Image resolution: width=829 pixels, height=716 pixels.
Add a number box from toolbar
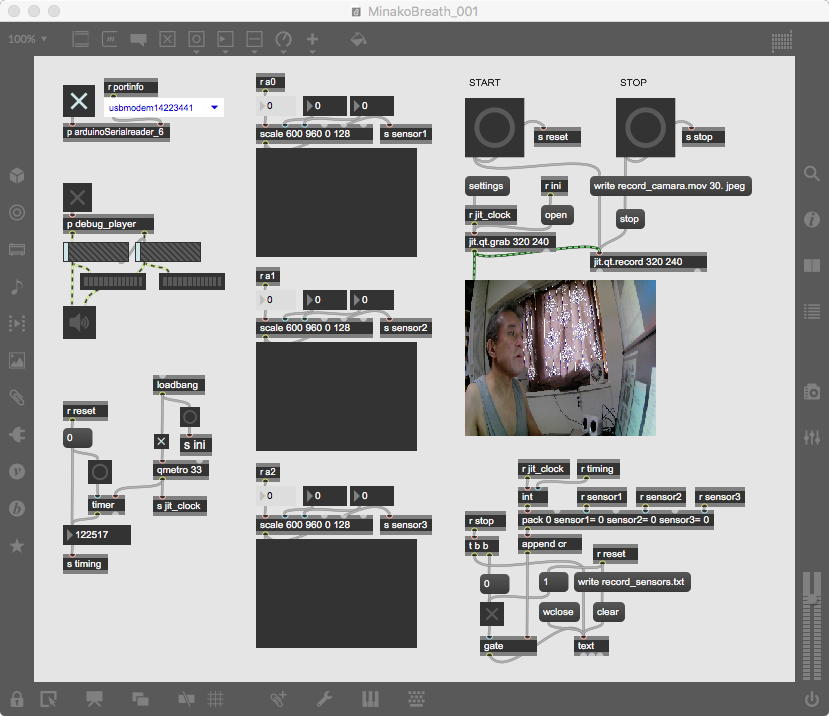tap(225, 39)
